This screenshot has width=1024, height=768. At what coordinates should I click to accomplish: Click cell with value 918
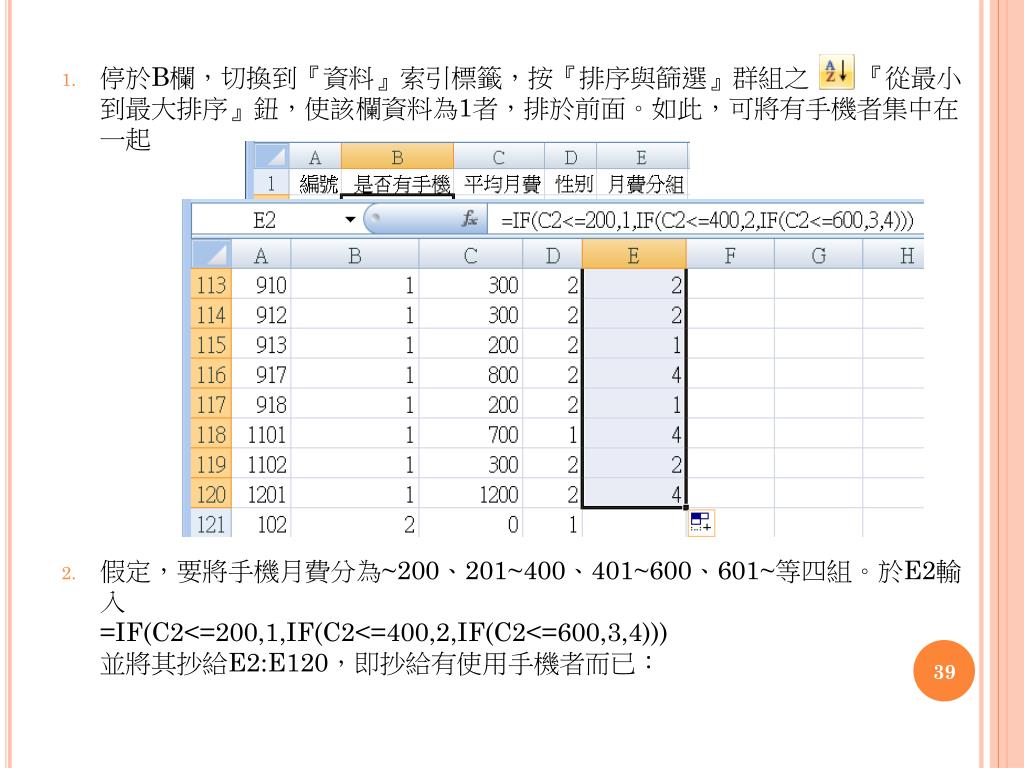click(x=261, y=404)
